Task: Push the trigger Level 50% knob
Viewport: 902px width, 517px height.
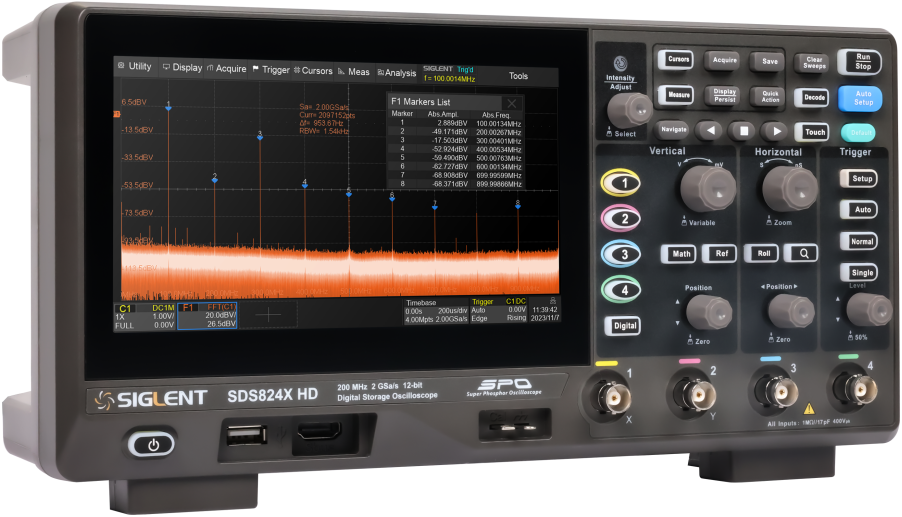Action: point(869,309)
